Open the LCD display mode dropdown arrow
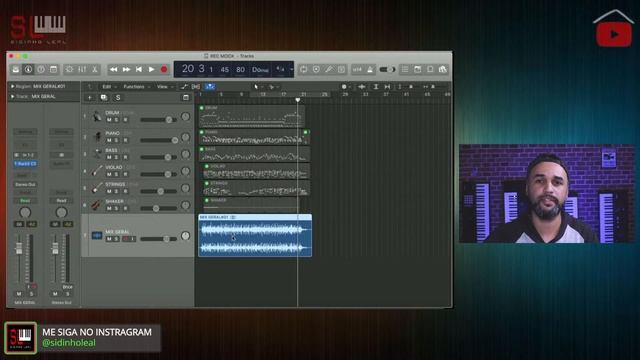This screenshot has width=640, height=360. pos(291,69)
